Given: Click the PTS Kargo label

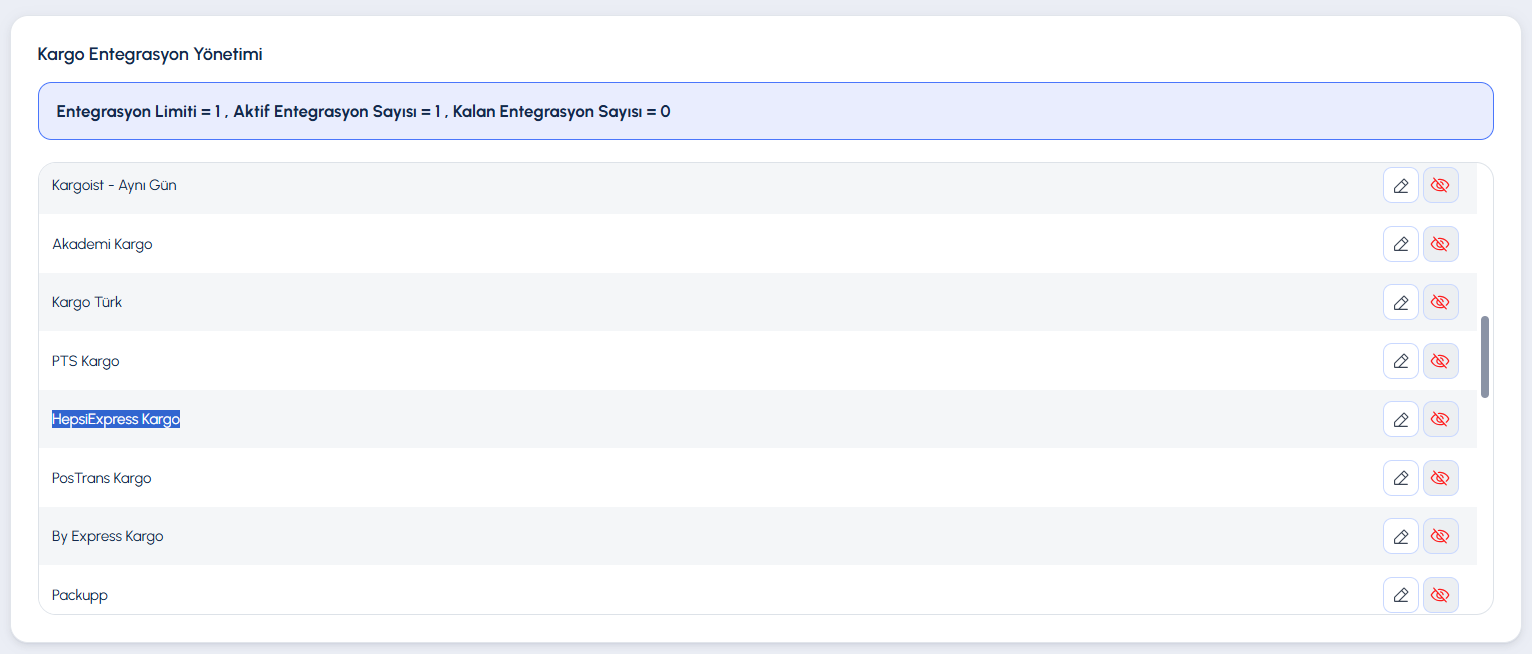Looking at the screenshot, I should pyautogui.click(x=86, y=361).
